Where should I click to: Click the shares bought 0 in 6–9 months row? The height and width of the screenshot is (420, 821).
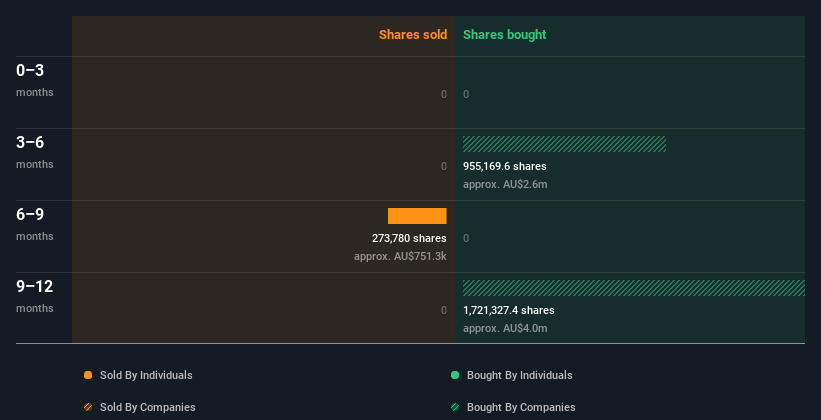coord(466,238)
